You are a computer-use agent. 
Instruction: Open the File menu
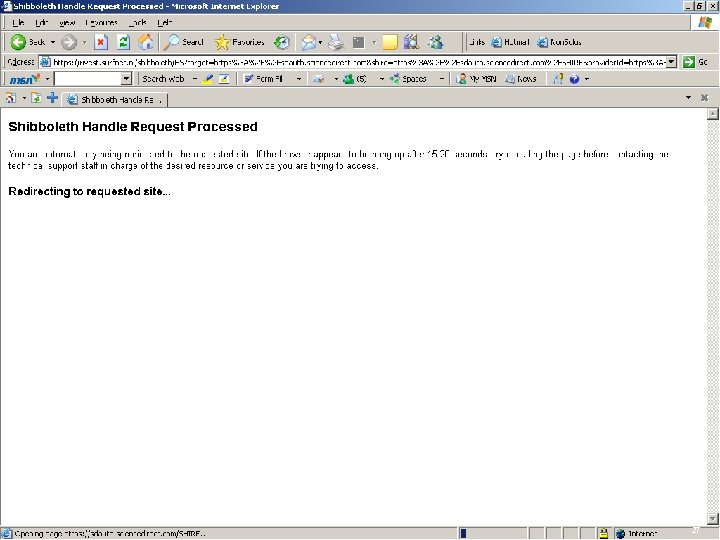(18, 22)
